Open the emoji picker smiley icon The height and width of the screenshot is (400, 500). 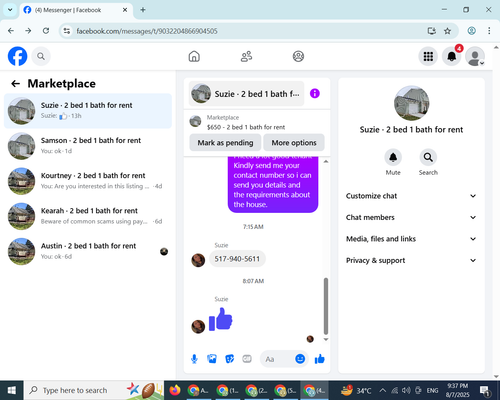[x=300, y=359]
